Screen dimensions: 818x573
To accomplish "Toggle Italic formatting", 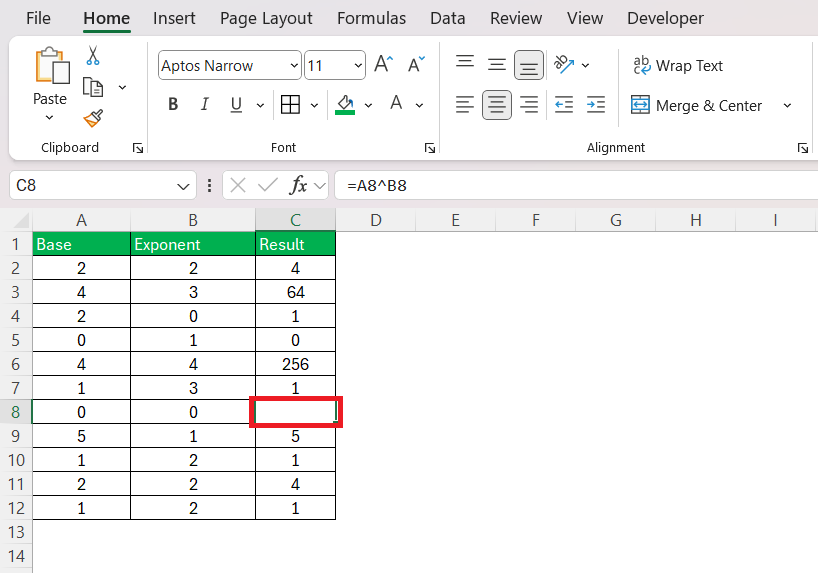I will [x=204, y=104].
